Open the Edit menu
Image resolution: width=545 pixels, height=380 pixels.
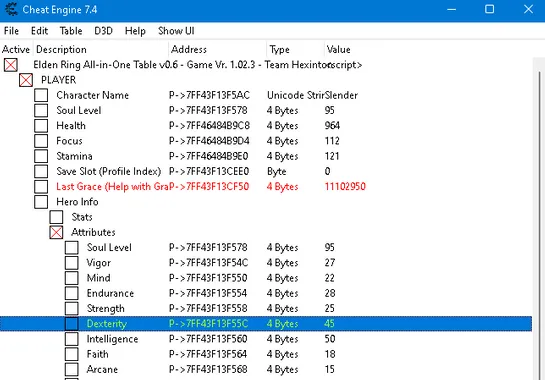tap(39, 31)
